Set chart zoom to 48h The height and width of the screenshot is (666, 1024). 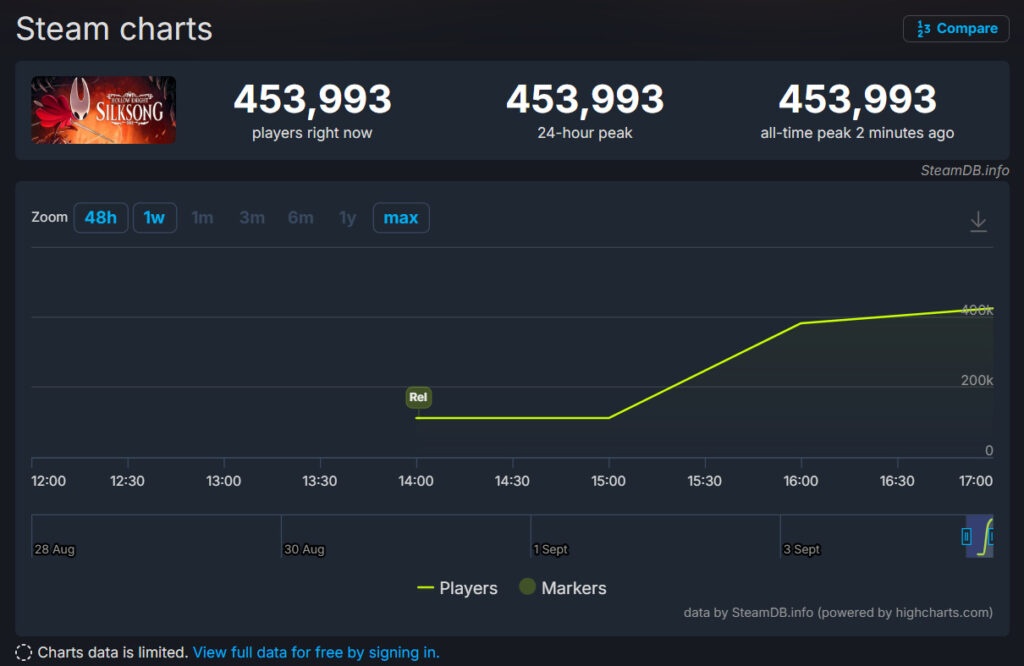click(x=100, y=218)
